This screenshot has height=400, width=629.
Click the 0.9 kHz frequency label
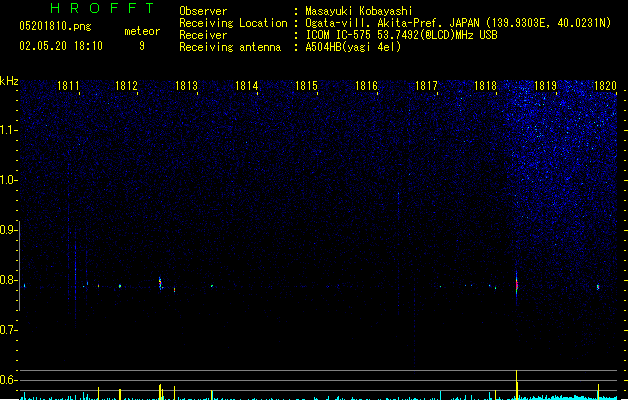(8, 229)
